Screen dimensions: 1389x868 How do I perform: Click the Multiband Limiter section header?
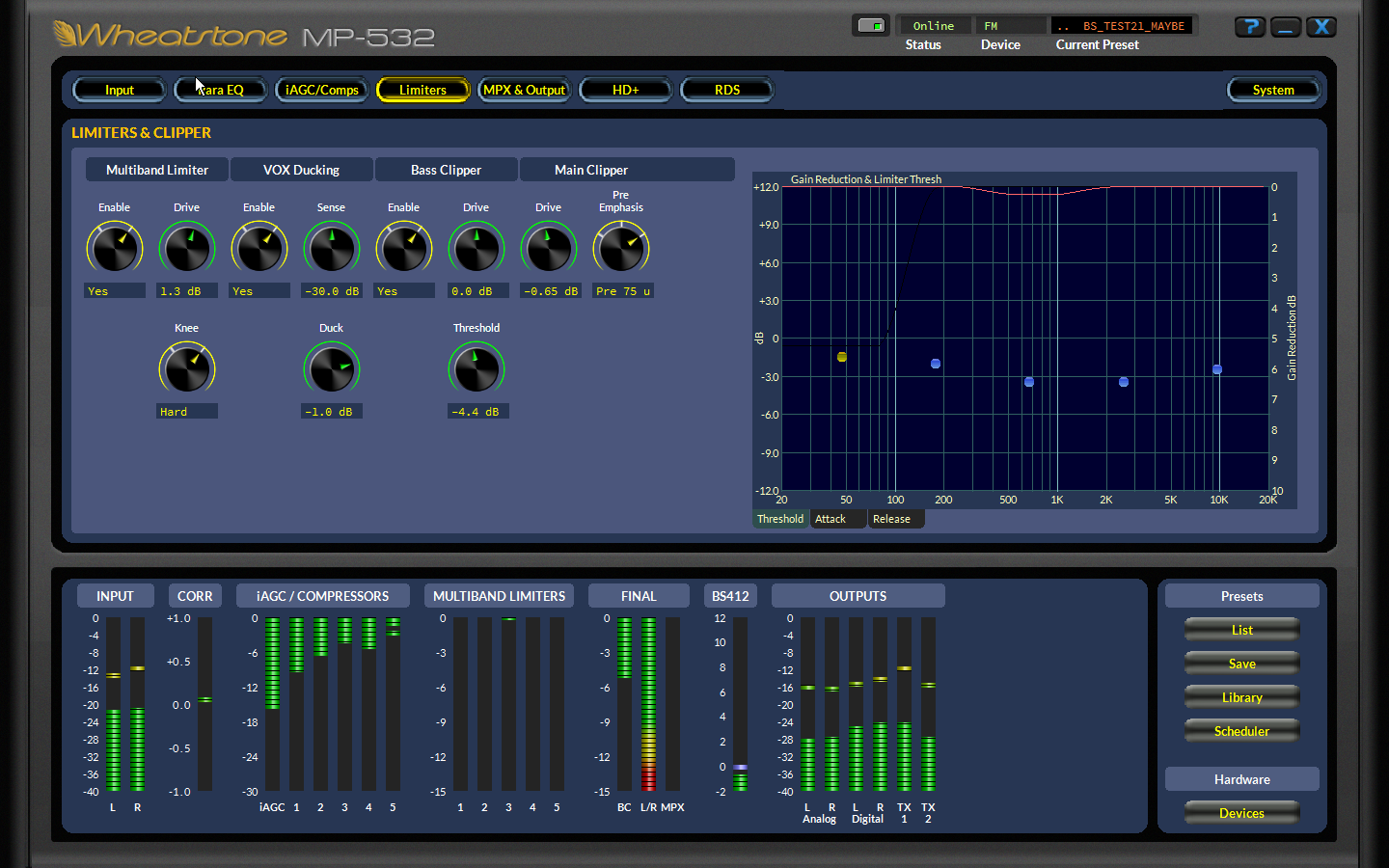(157, 170)
